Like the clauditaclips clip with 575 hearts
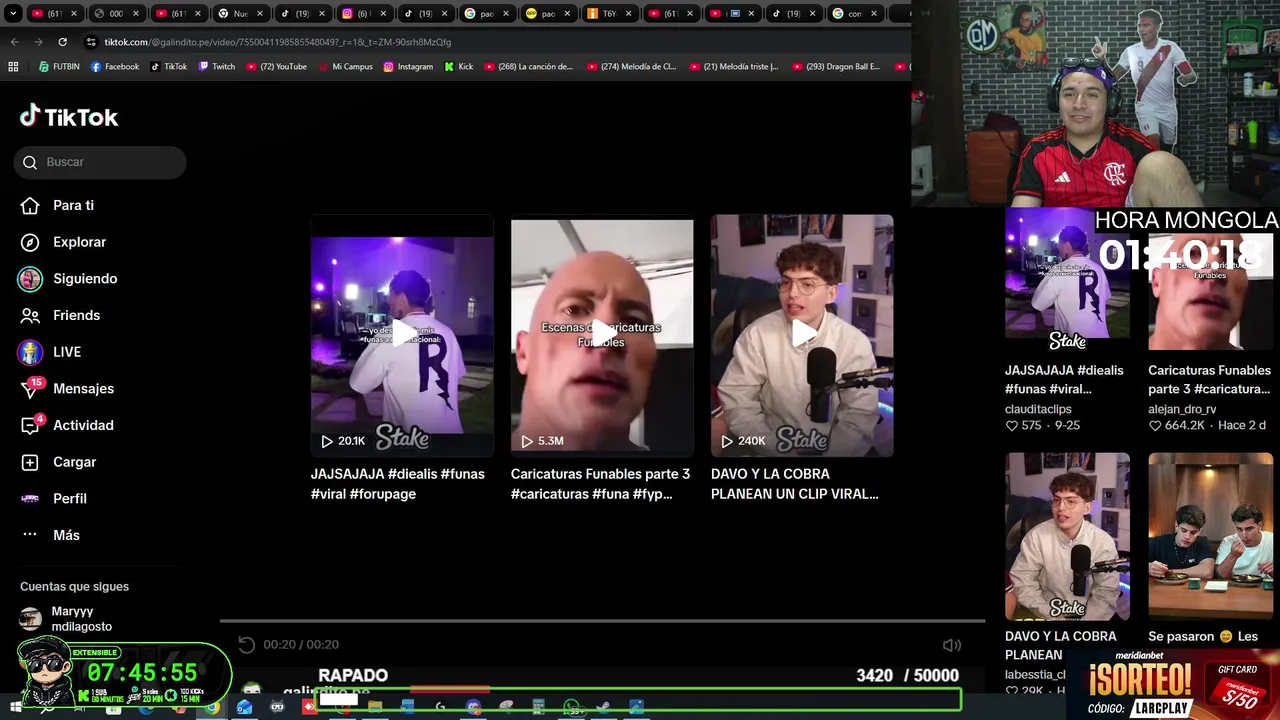This screenshot has width=1280, height=720. [x=1024, y=425]
